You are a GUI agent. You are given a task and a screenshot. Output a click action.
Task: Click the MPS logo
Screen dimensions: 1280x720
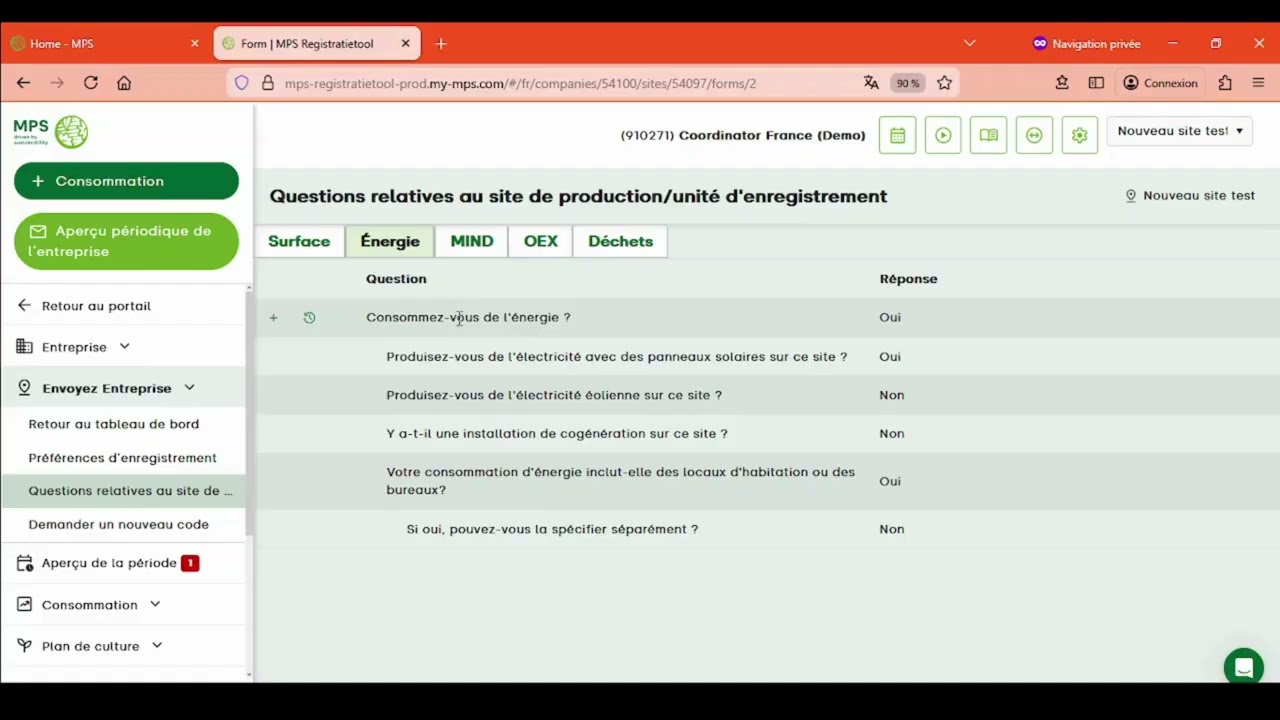(x=51, y=131)
